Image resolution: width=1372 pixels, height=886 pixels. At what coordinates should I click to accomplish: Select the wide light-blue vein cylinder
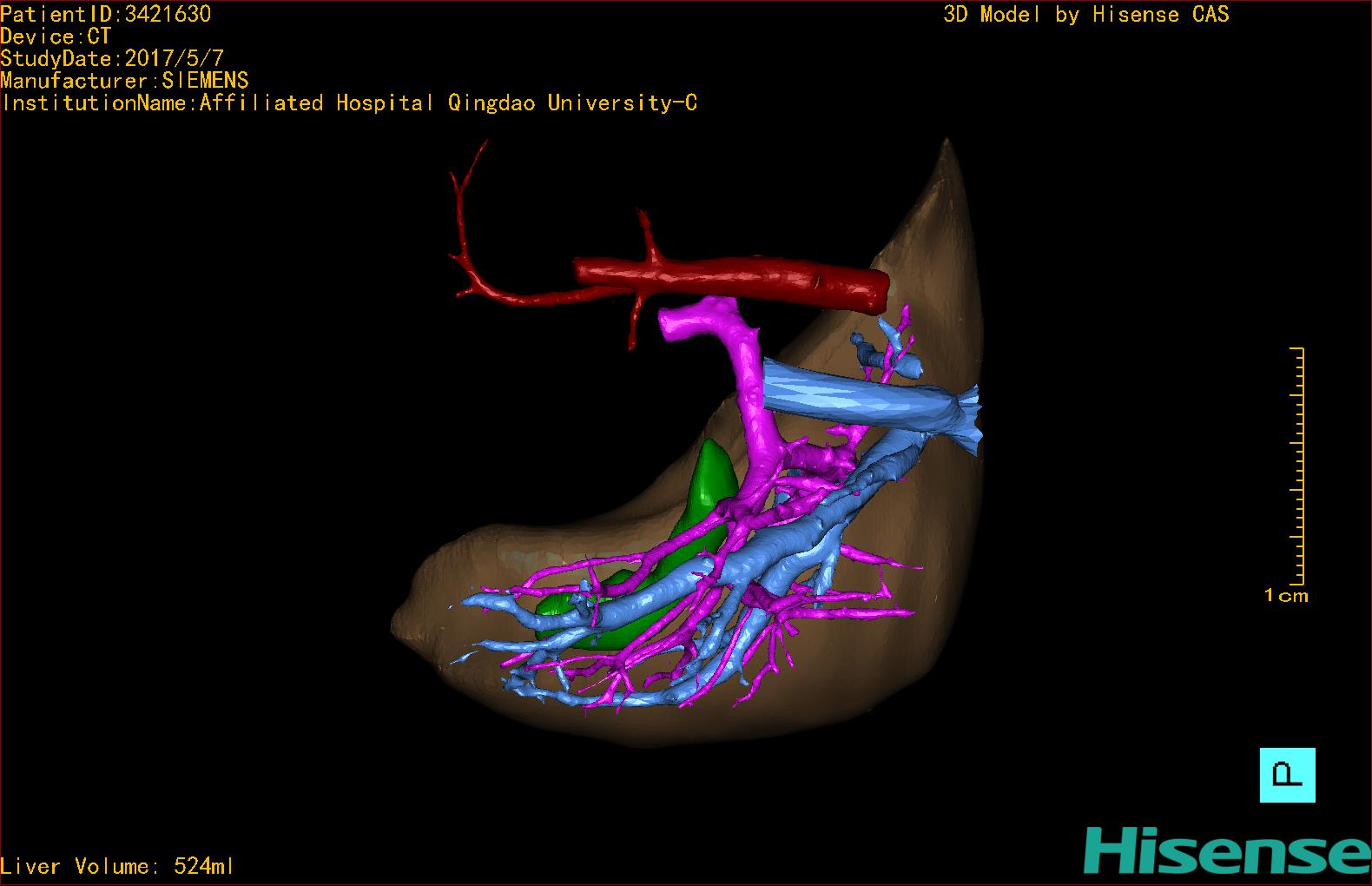[860, 398]
